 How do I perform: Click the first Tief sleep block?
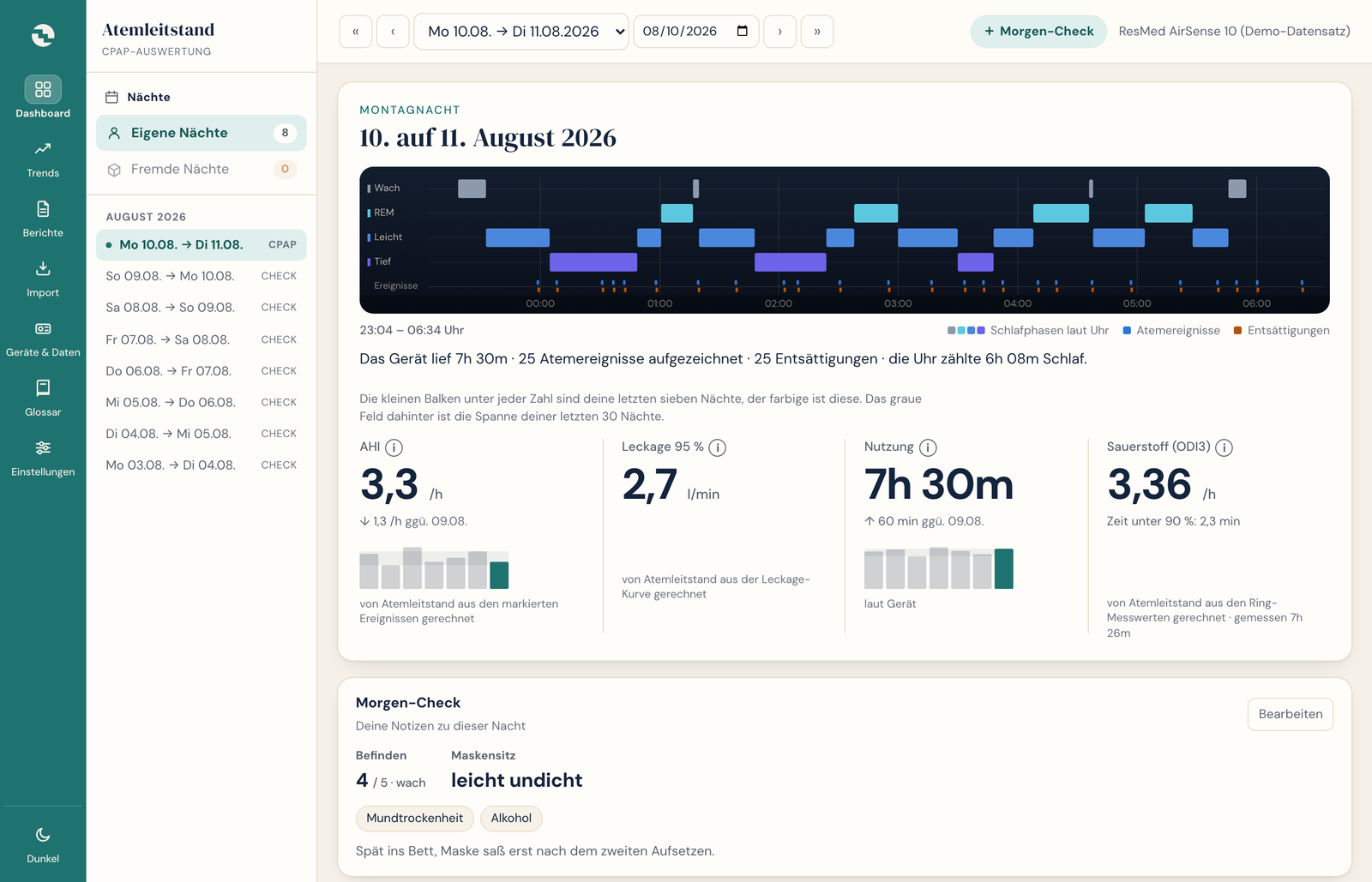pos(593,262)
